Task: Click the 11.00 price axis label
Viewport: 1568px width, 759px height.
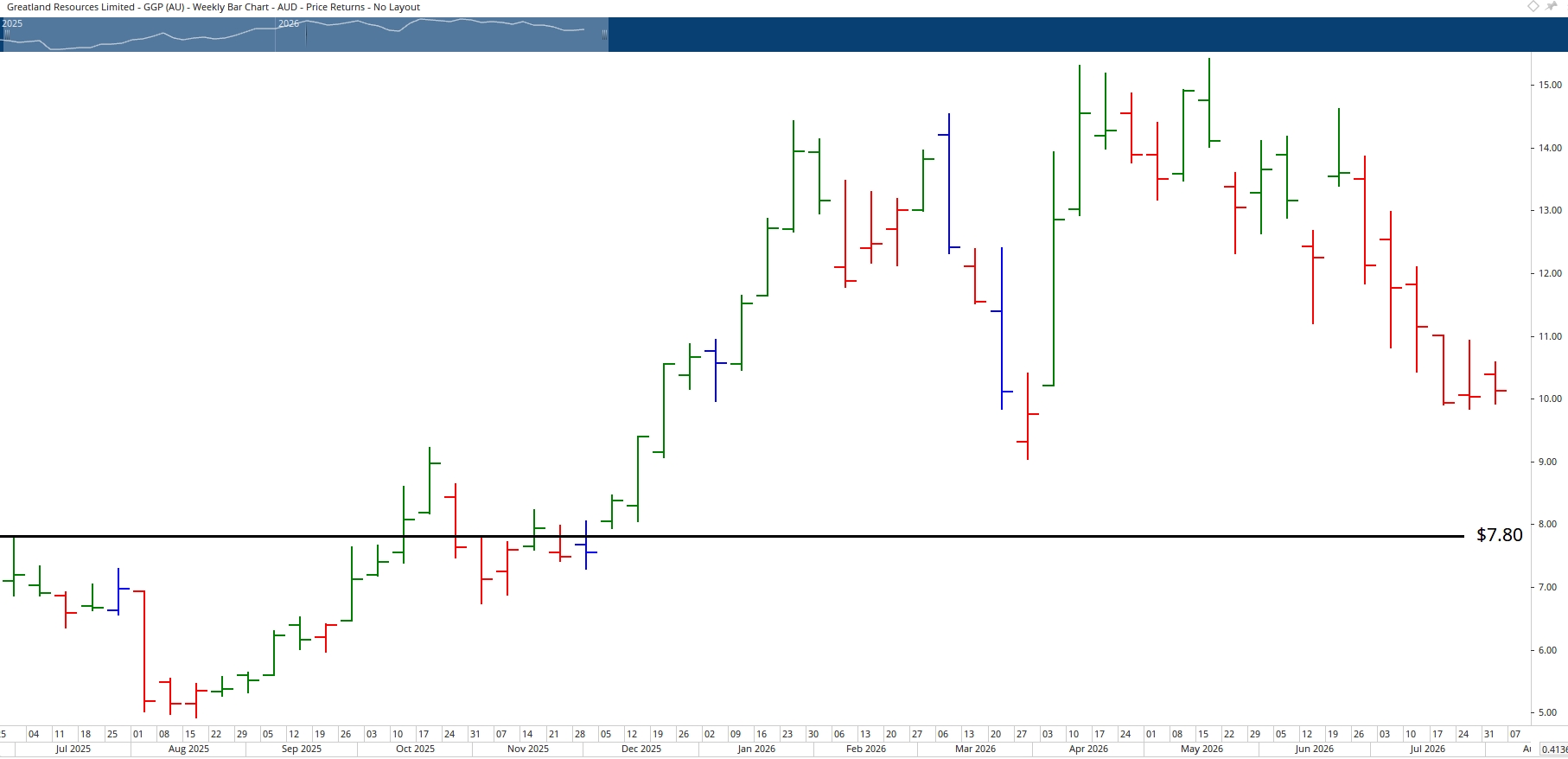Action: point(1550,336)
